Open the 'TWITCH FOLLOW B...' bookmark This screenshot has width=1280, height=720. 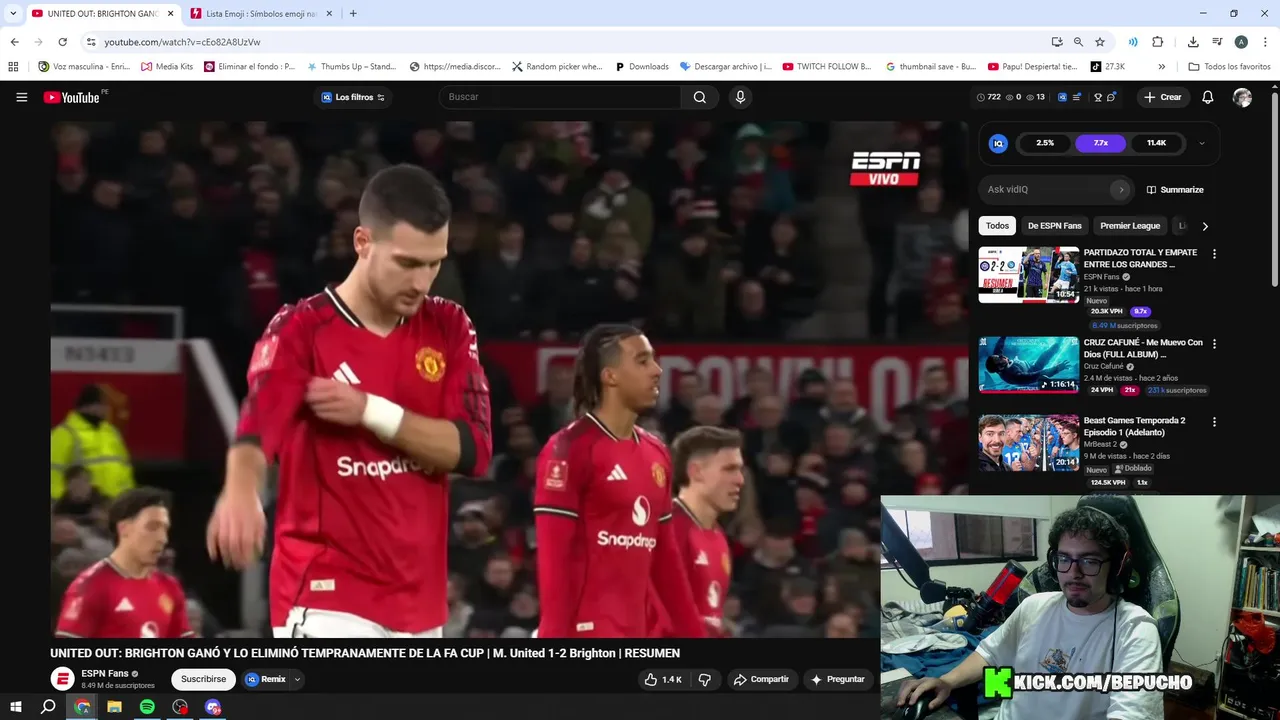(x=827, y=67)
